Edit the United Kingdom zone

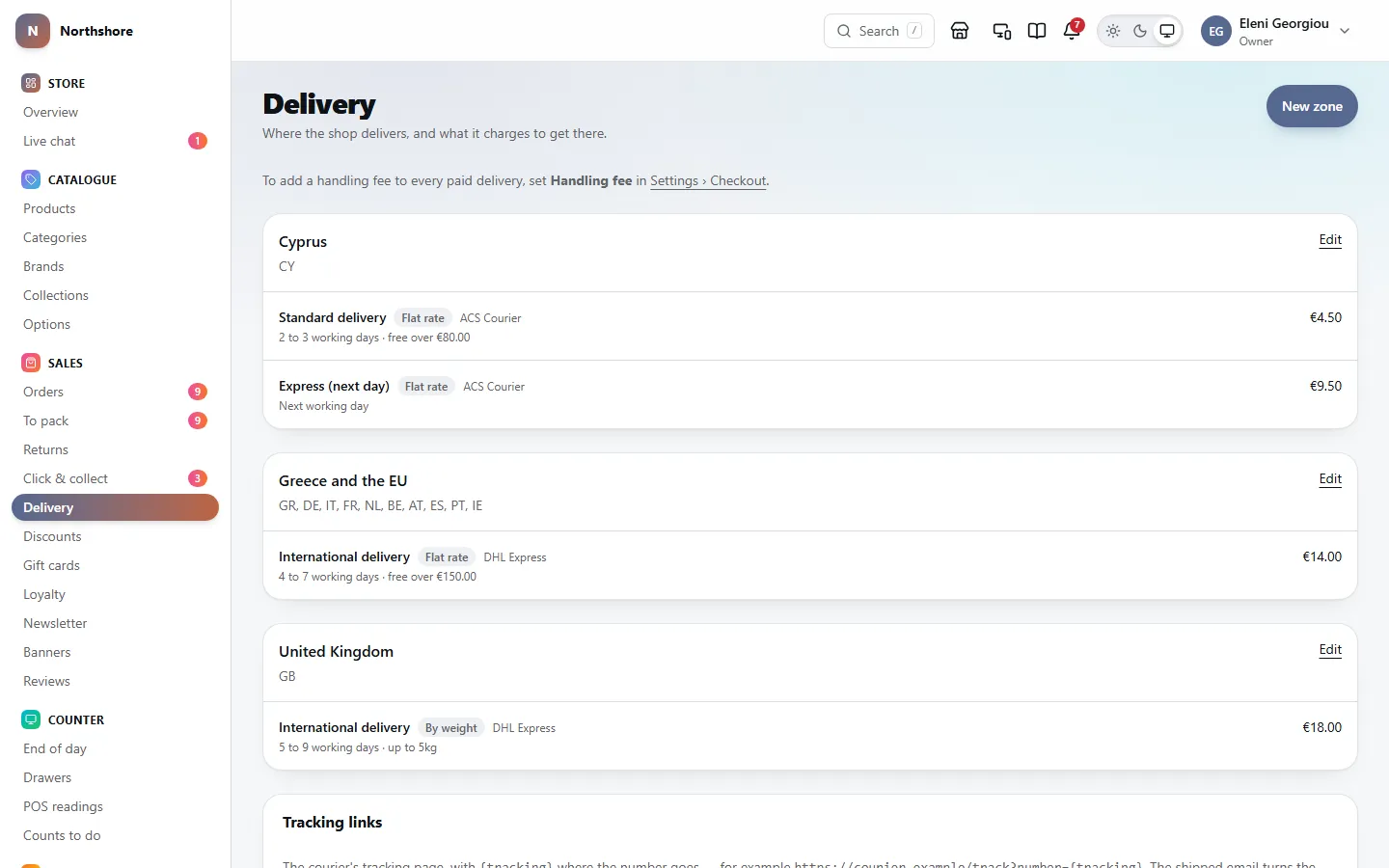(1330, 650)
